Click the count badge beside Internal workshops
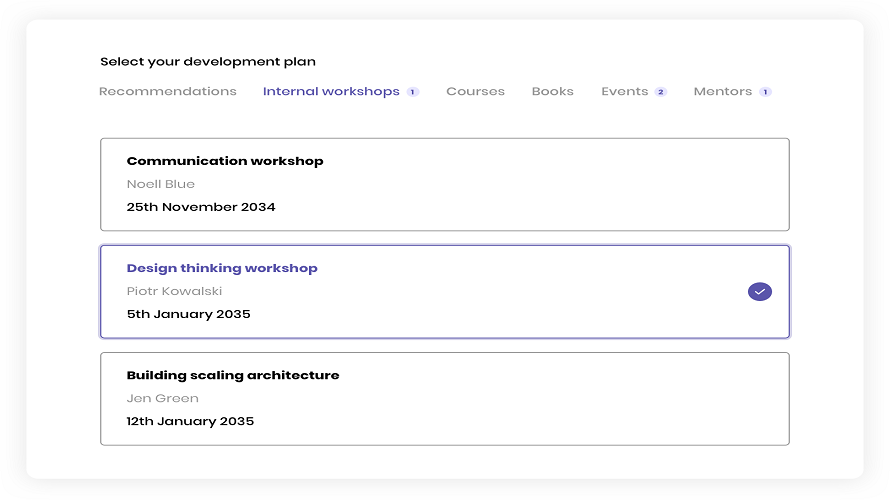 [x=413, y=92]
